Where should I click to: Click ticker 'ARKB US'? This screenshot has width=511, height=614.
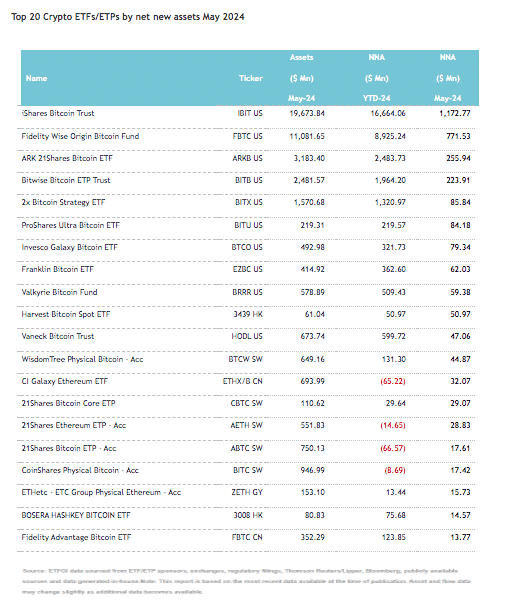click(x=247, y=159)
